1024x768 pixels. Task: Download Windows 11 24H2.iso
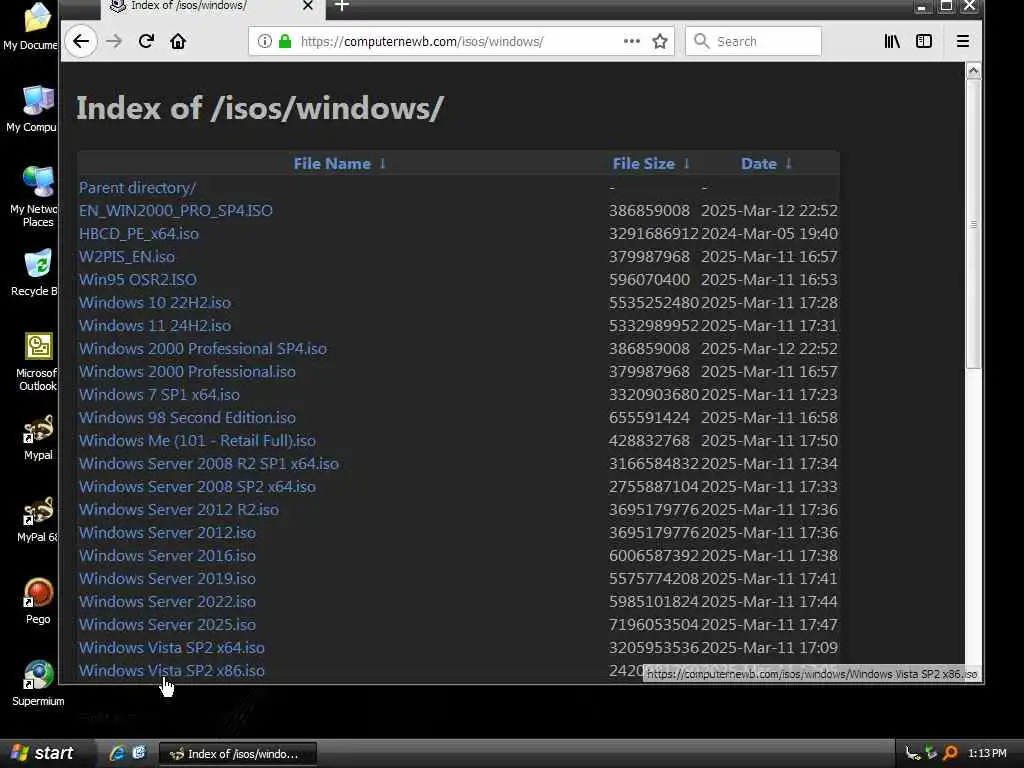(155, 325)
